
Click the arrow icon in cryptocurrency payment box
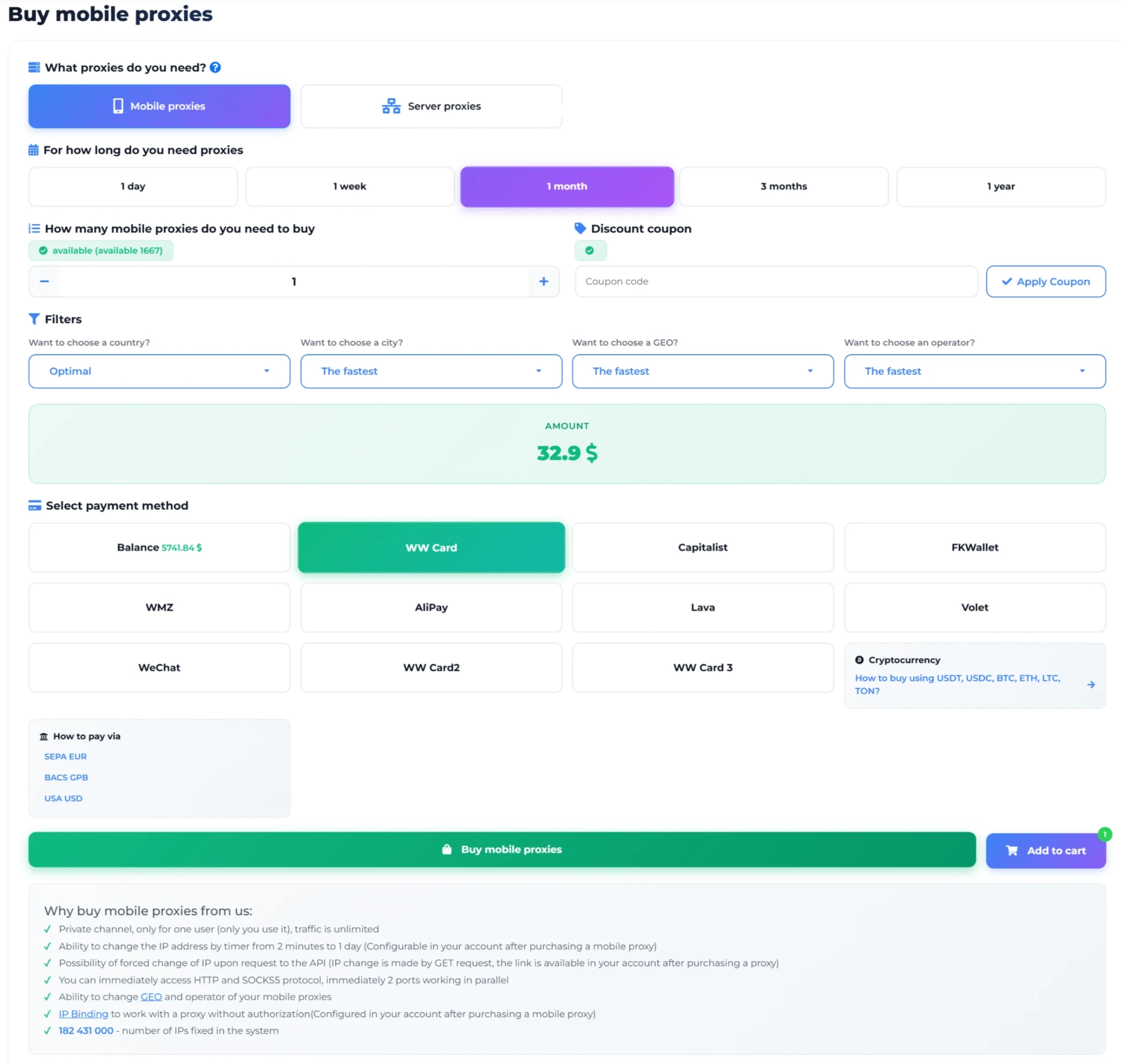coord(1091,684)
